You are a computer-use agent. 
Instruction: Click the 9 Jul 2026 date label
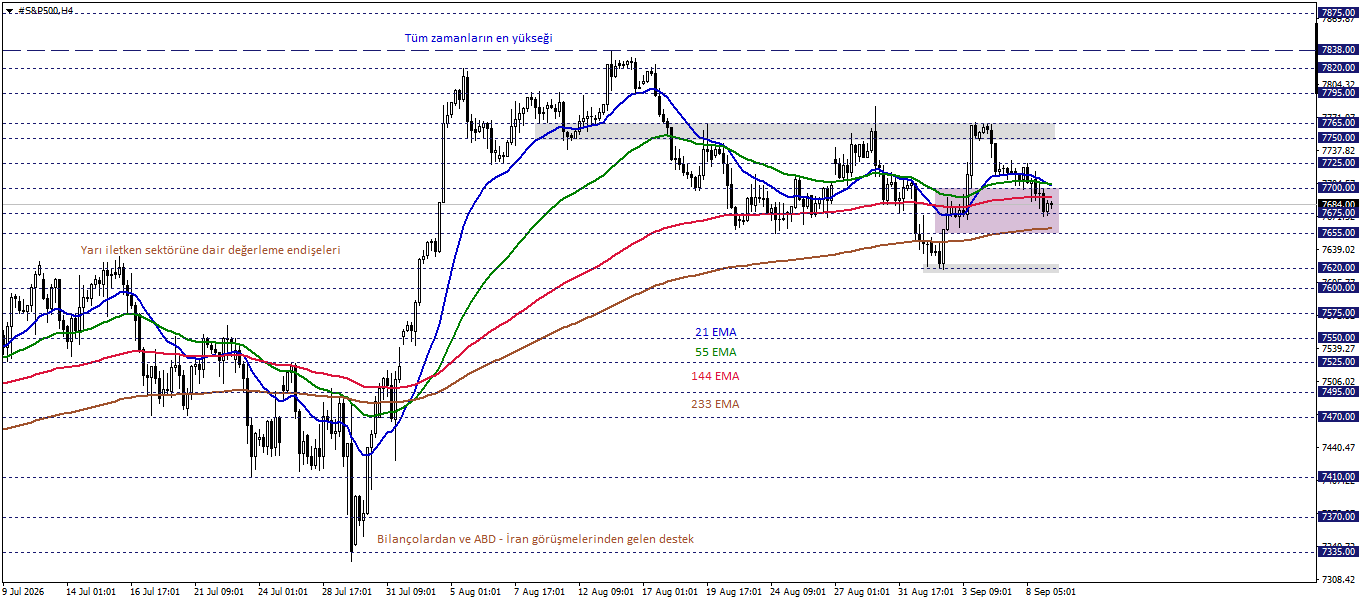[x=25, y=592]
